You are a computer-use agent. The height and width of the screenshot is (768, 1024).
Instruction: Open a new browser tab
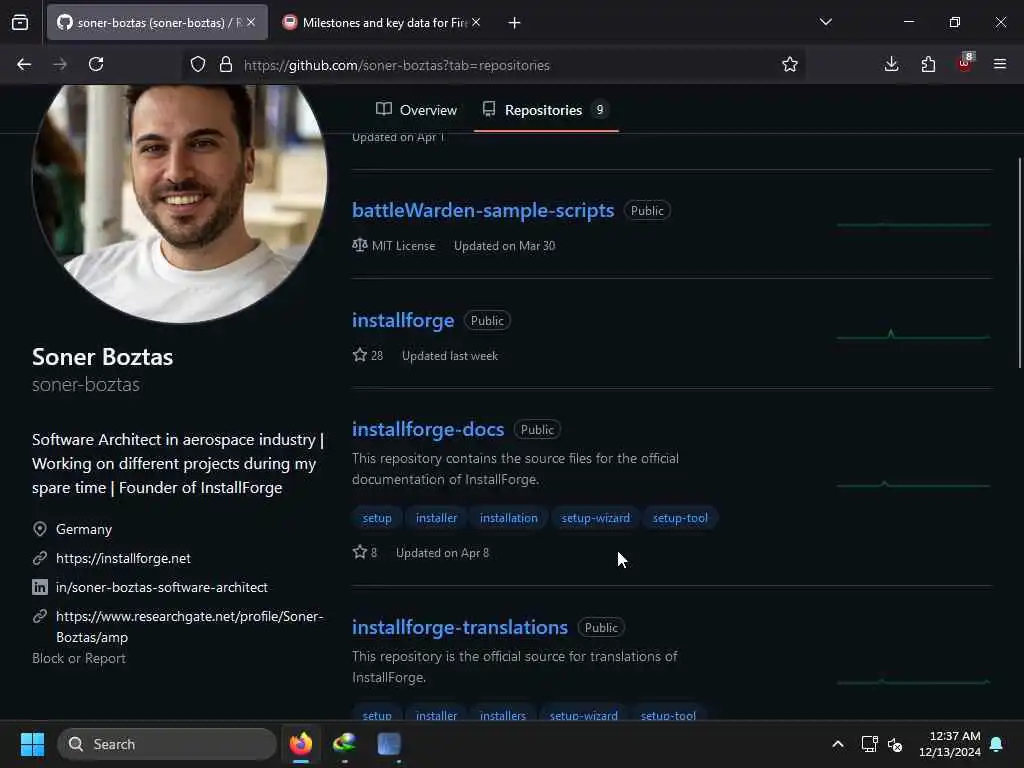pyautogui.click(x=515, y=23)
